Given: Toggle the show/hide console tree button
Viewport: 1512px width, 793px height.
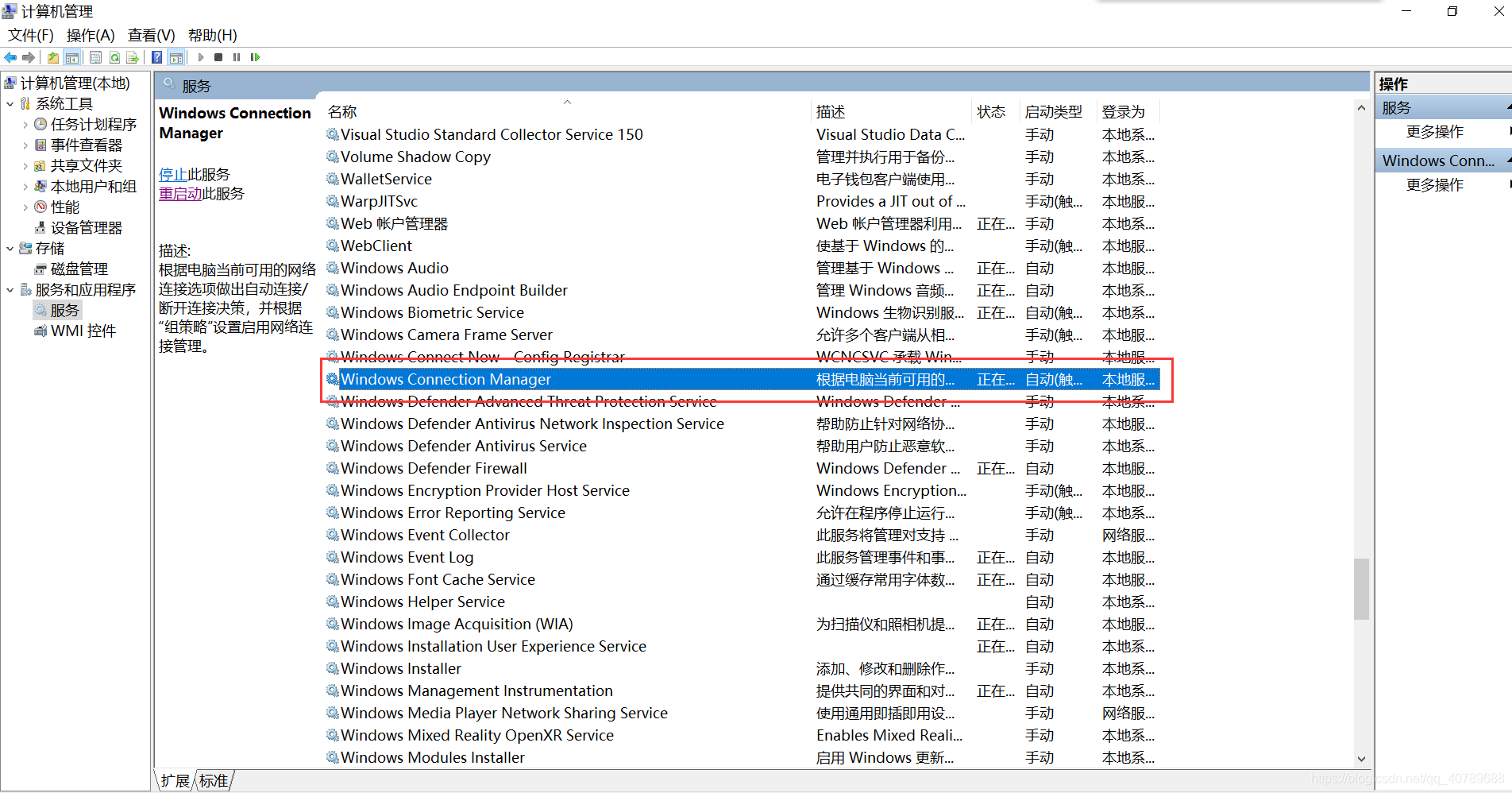Looking at the screenshot, I should click(72, 57).
